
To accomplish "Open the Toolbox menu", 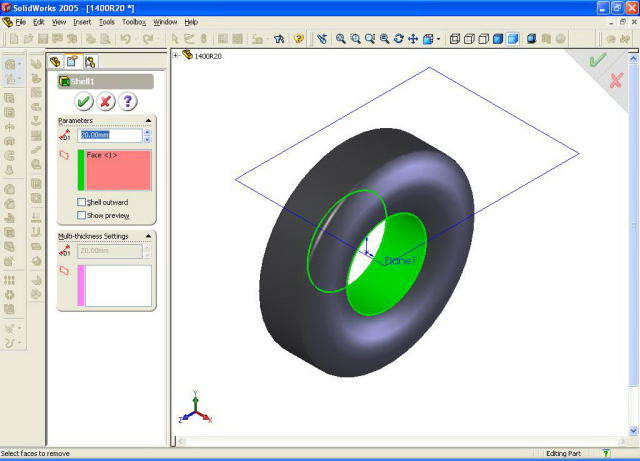I will pos(134,21).
